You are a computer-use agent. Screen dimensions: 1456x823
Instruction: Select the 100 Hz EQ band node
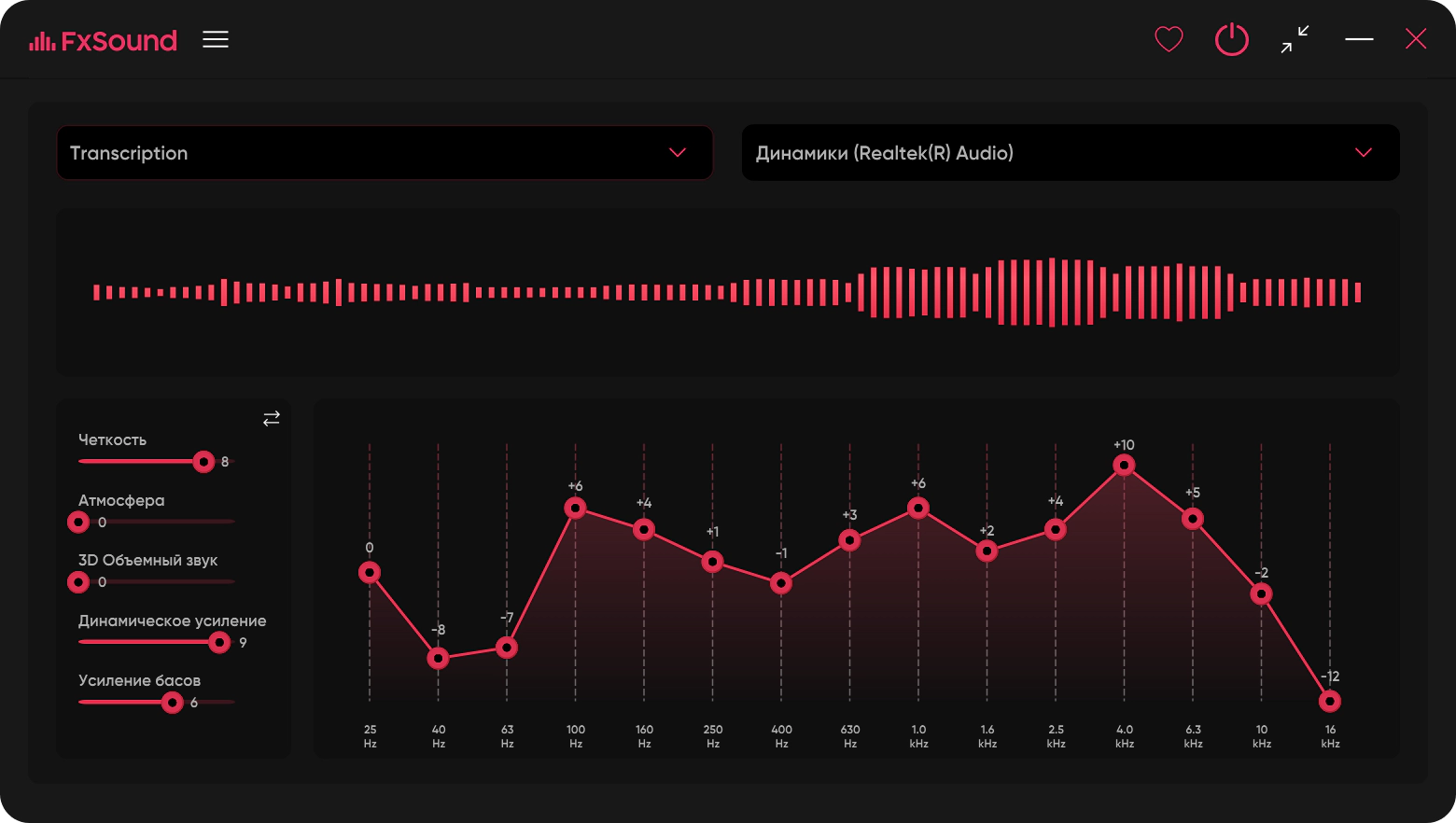pyautogui.click(x=575, y=508)
